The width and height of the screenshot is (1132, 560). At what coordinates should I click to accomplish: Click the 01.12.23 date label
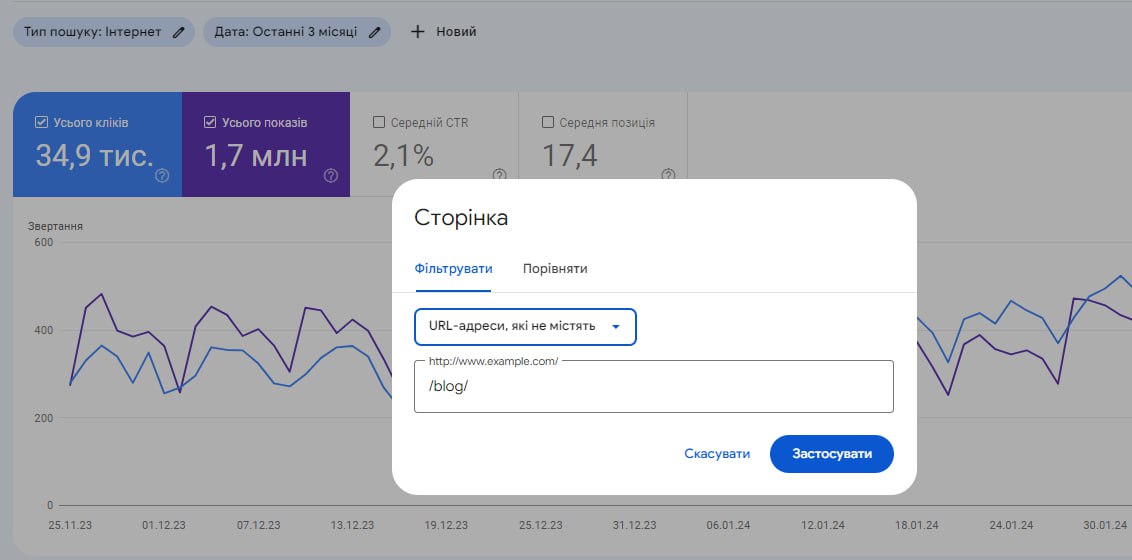click(164, 525)
